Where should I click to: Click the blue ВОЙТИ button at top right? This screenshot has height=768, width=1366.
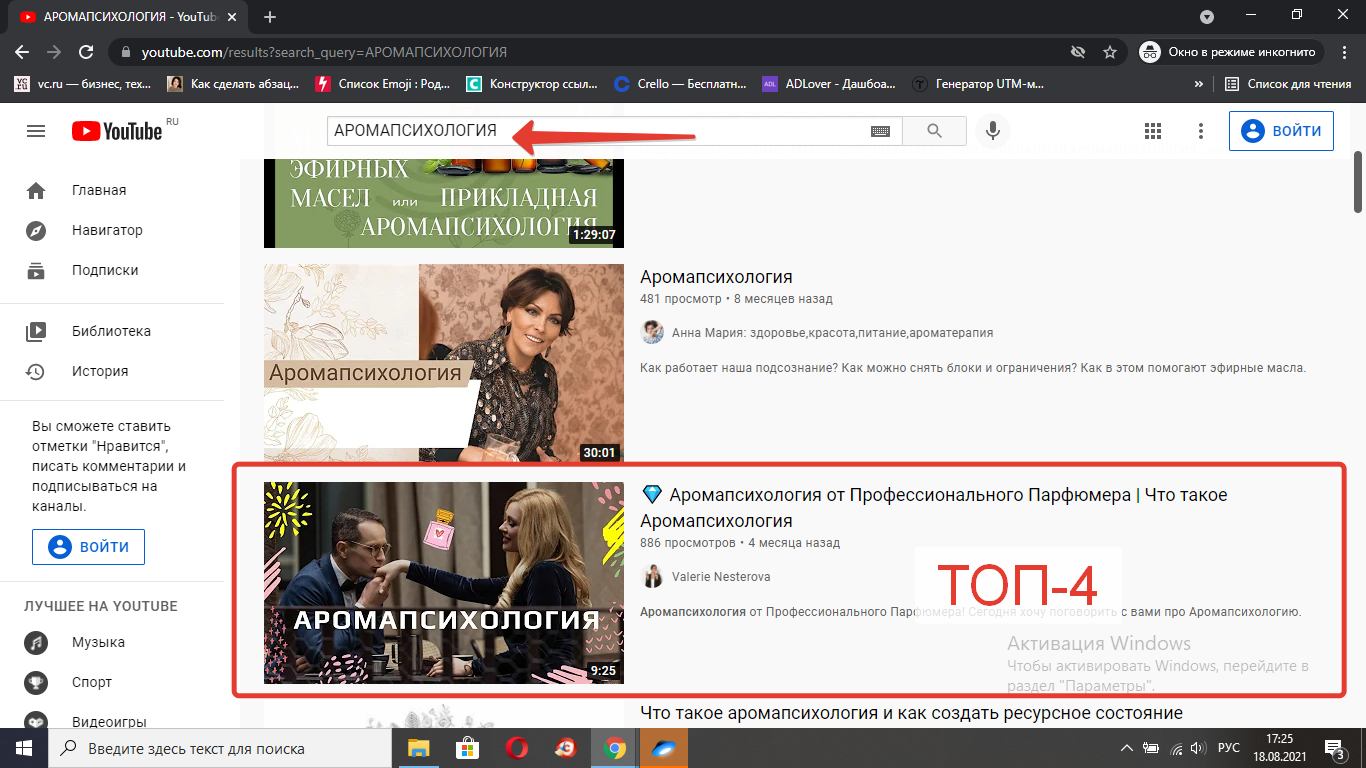click(x=1281, y=131)
